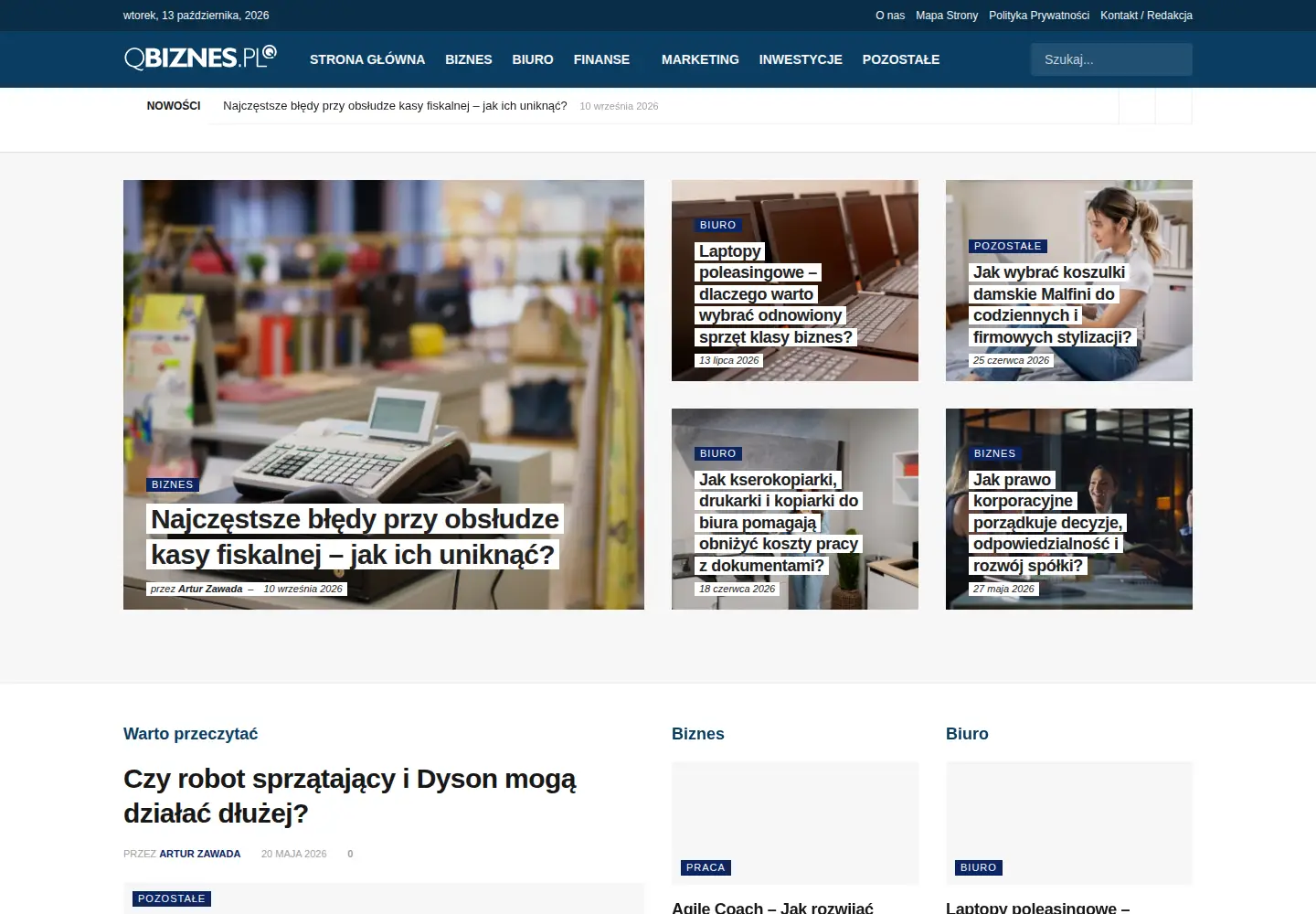
Task: Open article Jak wybrać koszulki damskie Malfini
Action: [1052, 304]
